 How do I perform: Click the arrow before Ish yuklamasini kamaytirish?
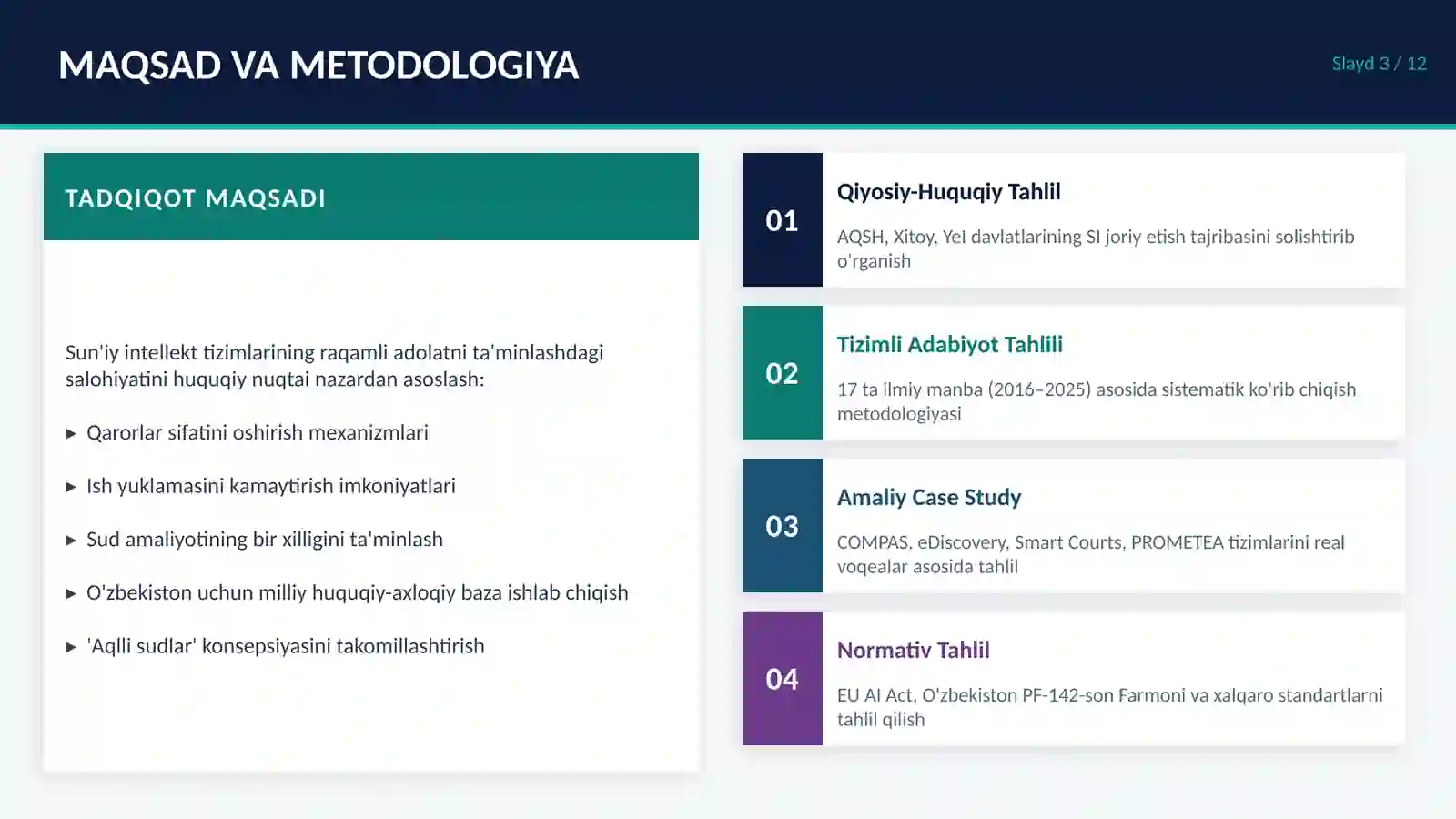pyautogui.click(x=71, y=488)
